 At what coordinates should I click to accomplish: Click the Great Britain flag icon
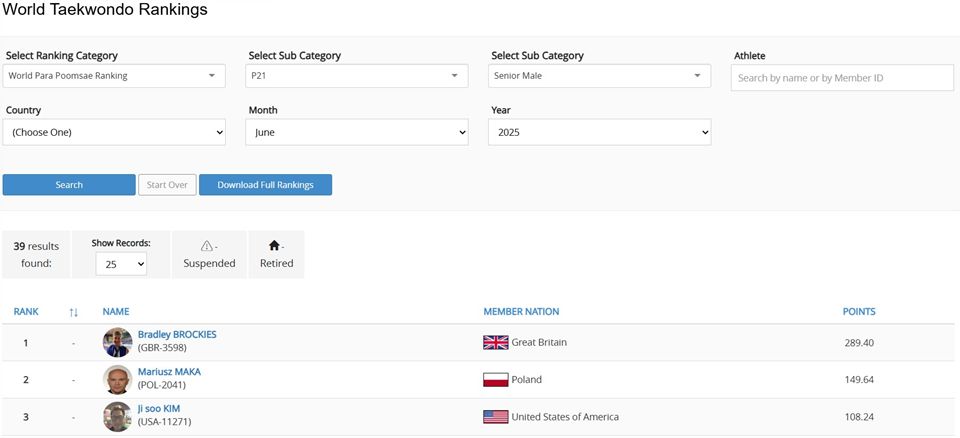tap(496, 342)
